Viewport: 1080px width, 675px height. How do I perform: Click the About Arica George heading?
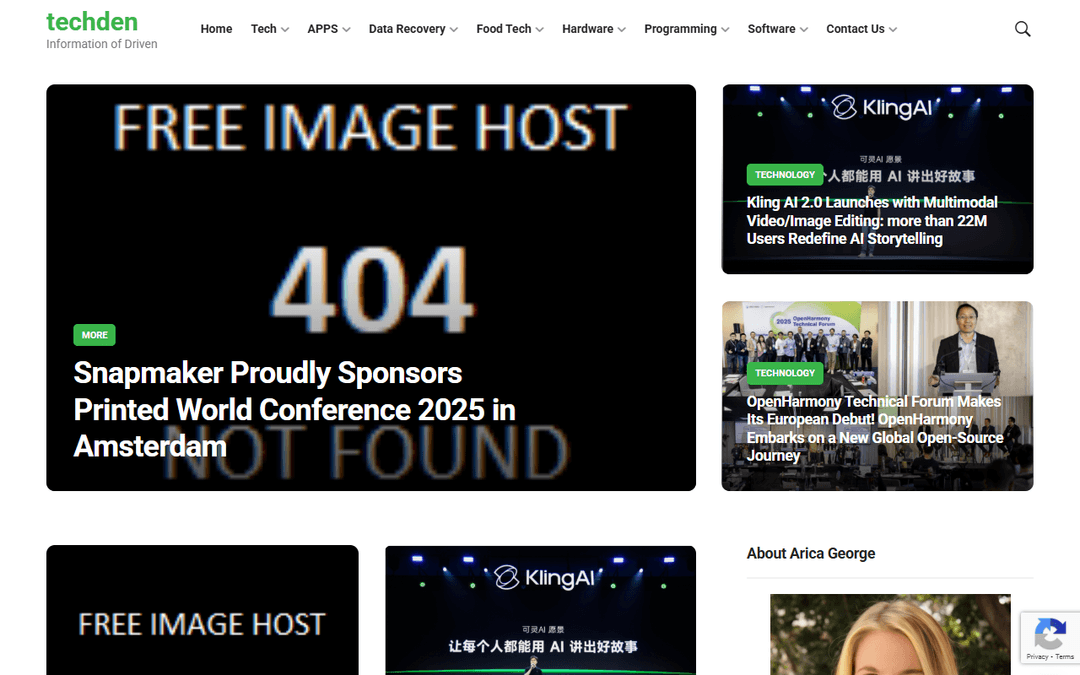811,553
